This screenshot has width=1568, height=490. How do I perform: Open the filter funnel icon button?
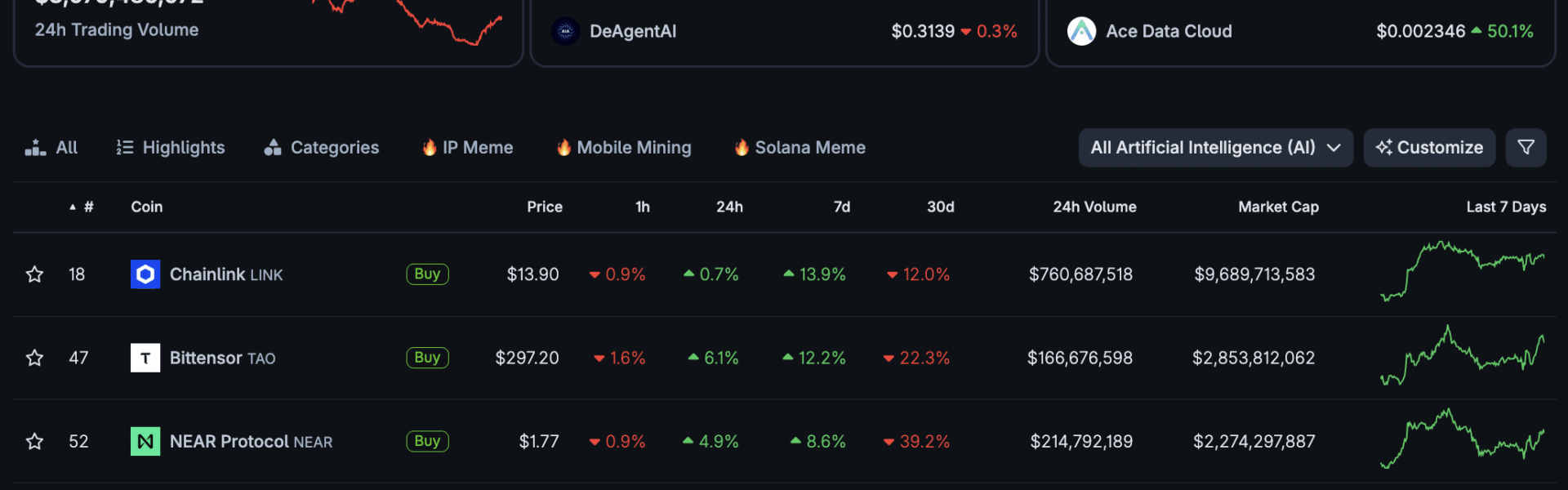(1526, 148)
